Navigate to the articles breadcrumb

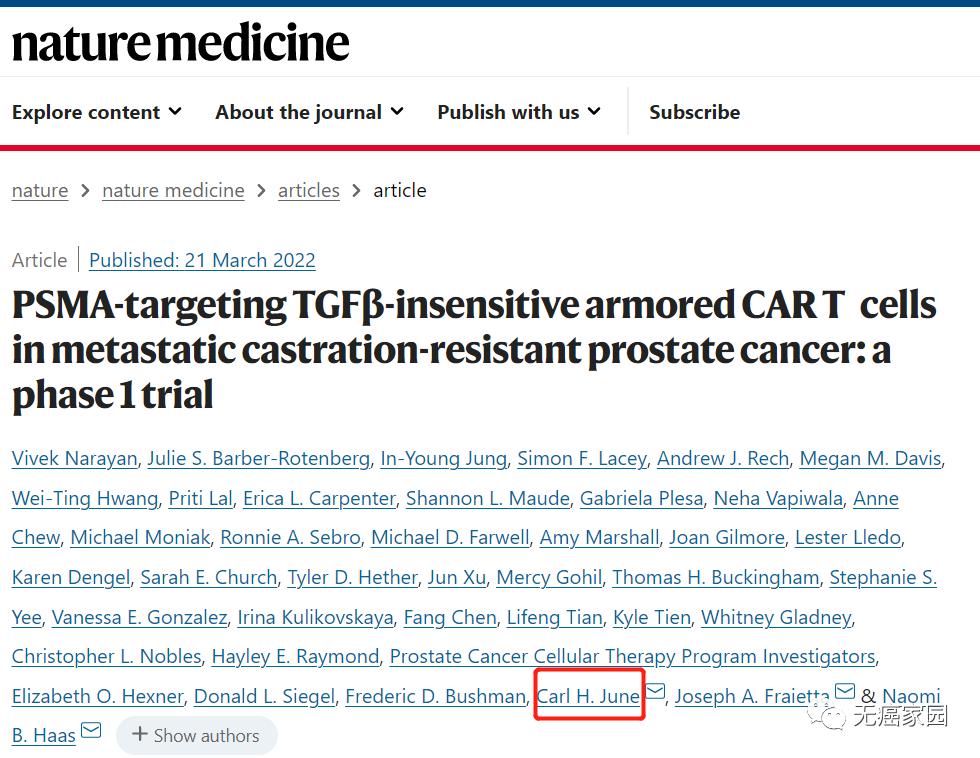(x=308, y=190)
